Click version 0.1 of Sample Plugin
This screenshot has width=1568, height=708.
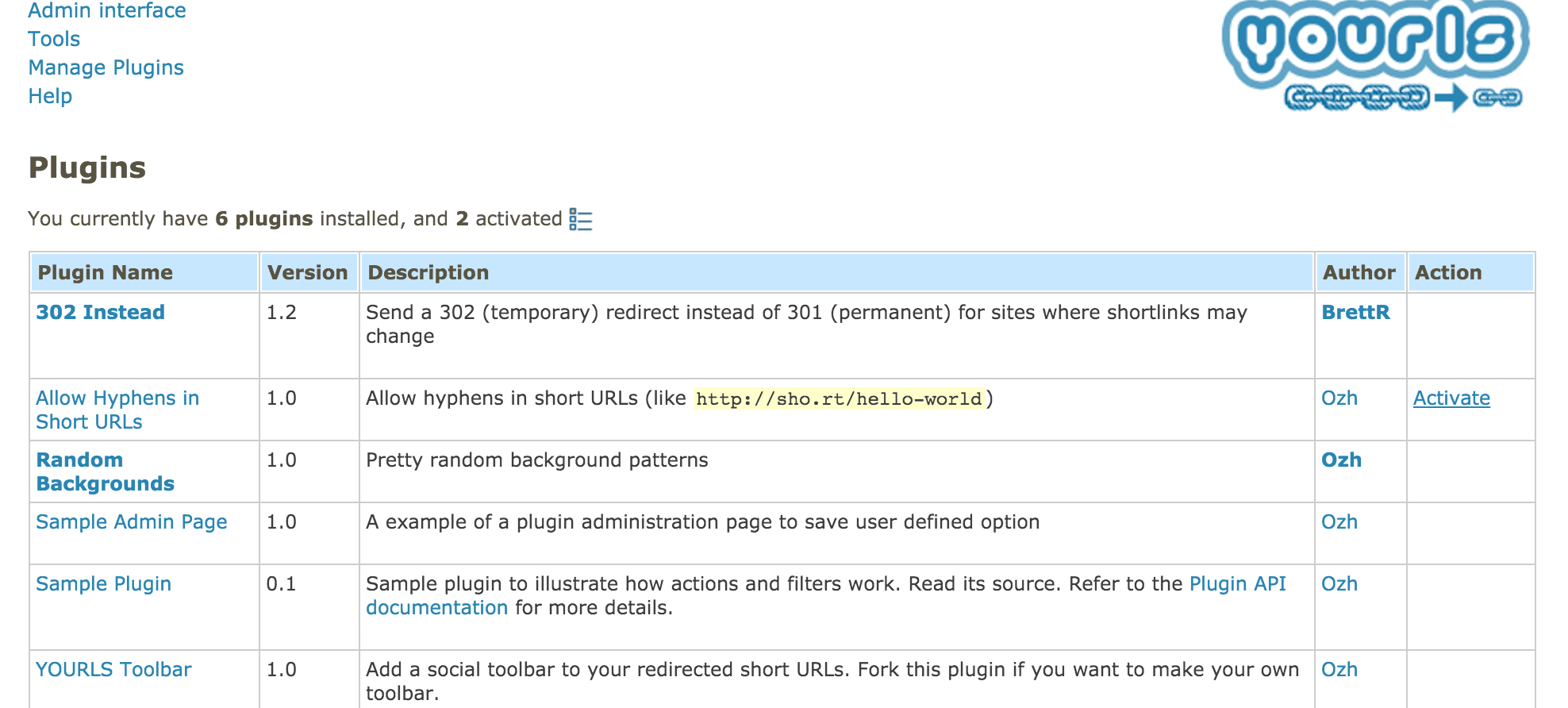coord(282,583)
